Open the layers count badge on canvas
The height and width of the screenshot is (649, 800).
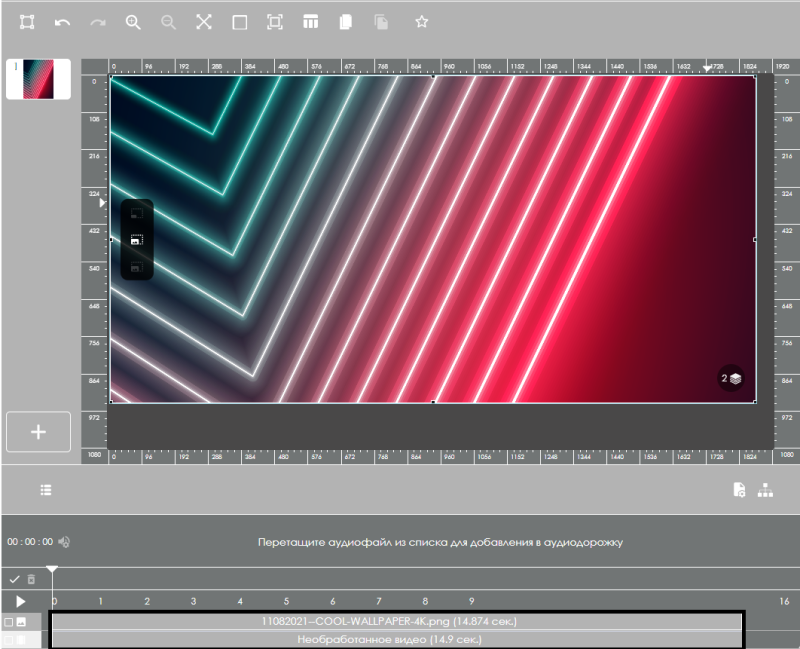click(731, 378)
